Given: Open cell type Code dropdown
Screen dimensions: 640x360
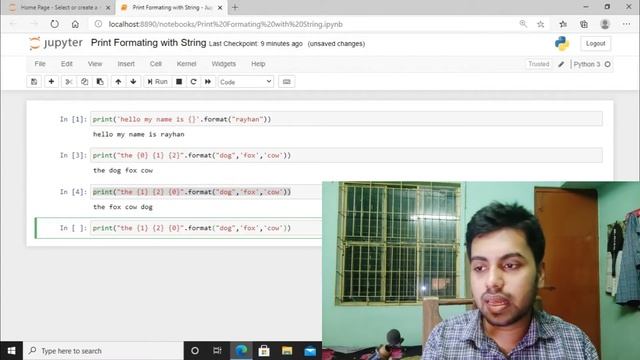Looking at the screenshot, I should coord(246,82).
